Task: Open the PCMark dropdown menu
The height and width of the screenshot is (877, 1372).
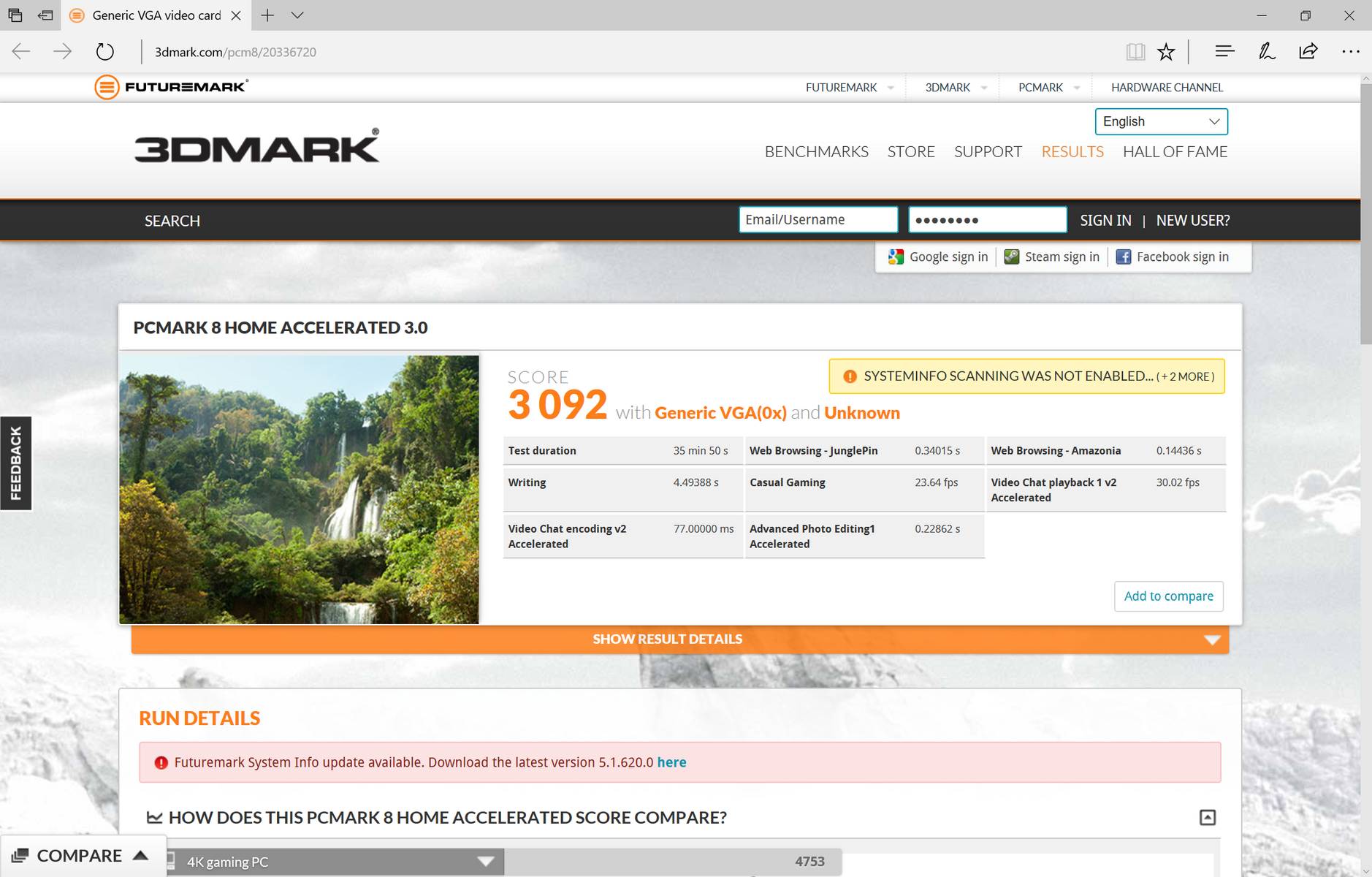Action: (x=1049, y=88)
